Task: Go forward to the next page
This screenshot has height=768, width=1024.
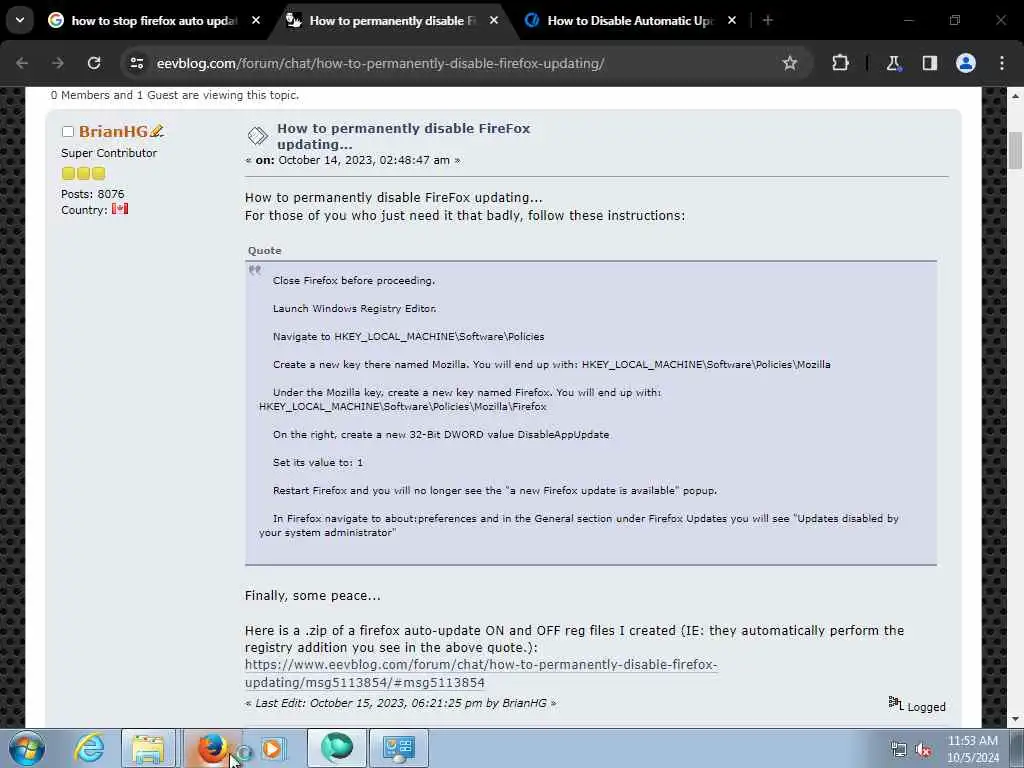Action: tap(57, 63)
